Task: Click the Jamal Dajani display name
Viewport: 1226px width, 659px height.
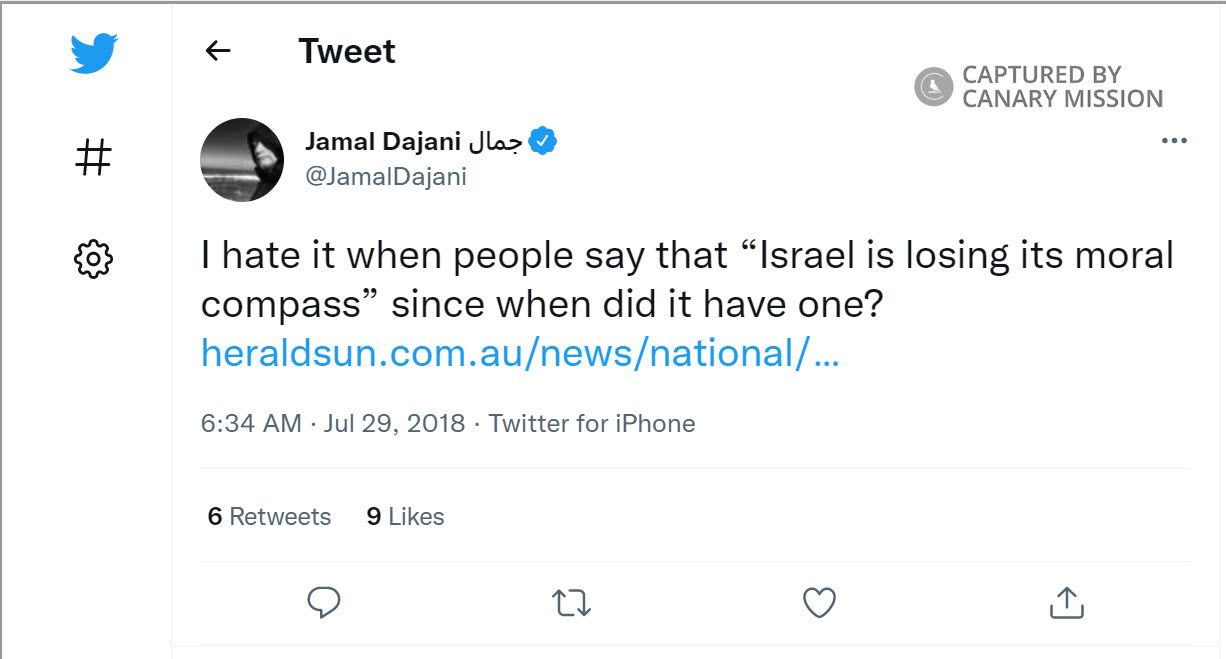Action: click(412, 141)
